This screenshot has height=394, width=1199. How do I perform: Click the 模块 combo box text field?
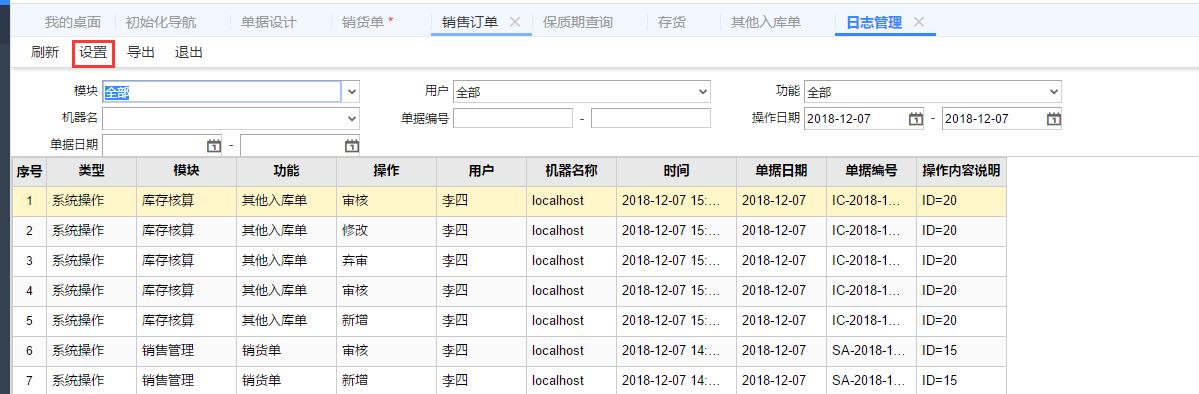coord(222,92)
